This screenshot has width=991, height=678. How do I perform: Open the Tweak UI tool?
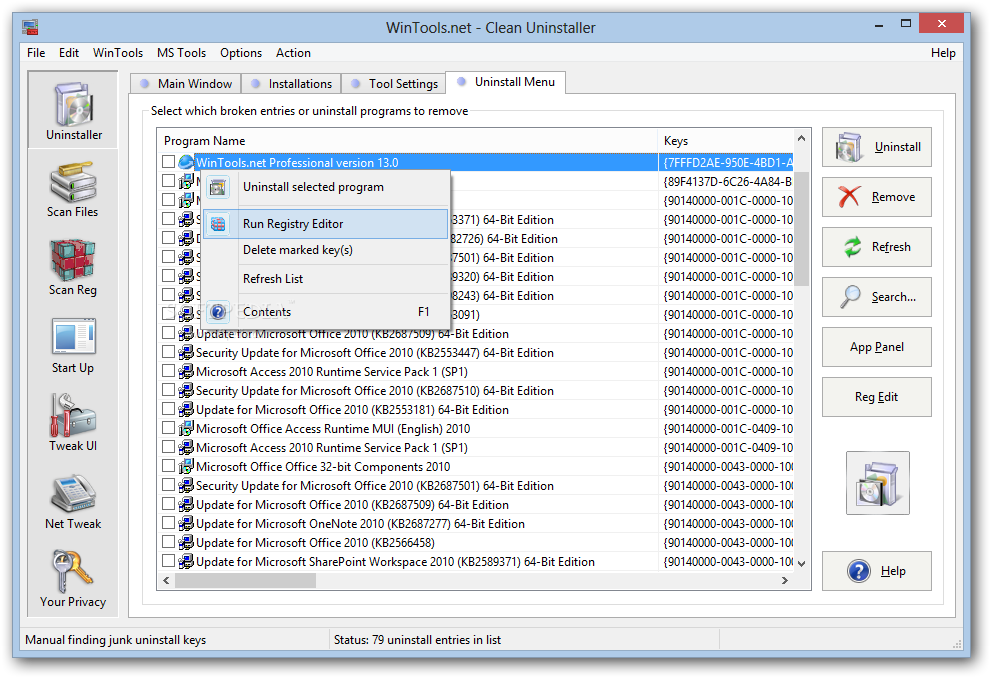pos(73,423)
